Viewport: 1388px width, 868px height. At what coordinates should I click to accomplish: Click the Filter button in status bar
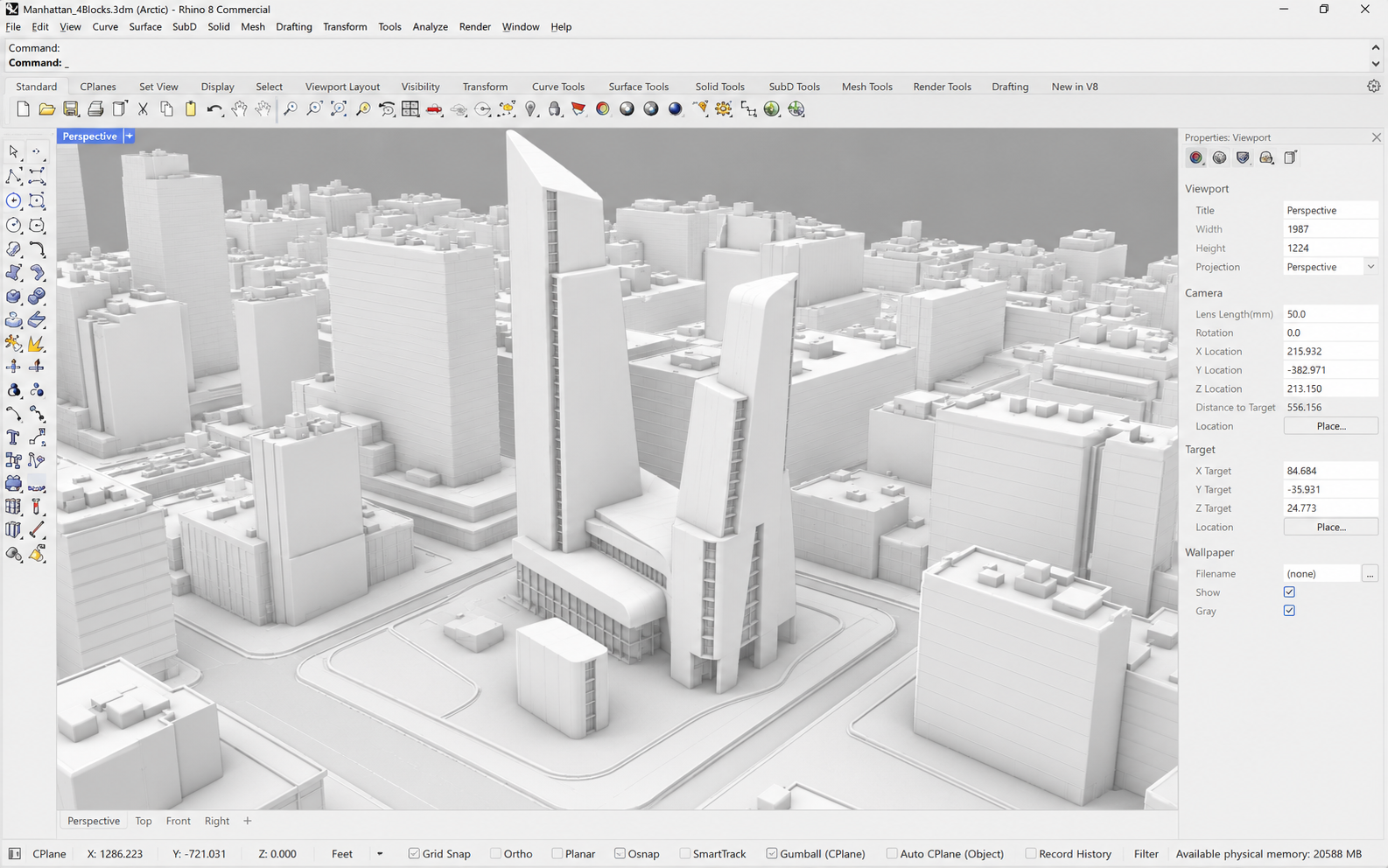tap(1146, 853)
